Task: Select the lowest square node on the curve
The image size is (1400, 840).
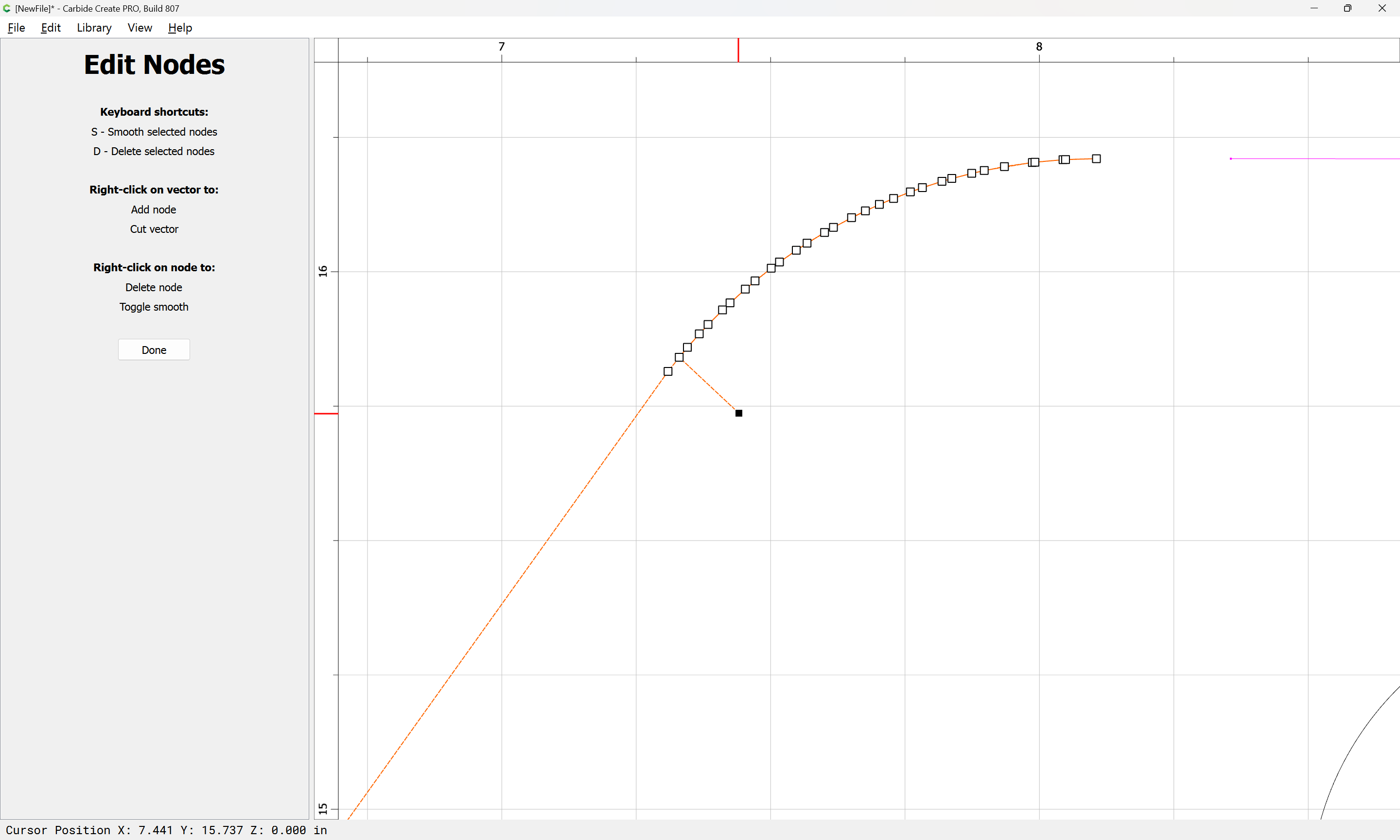Action: click(x=668, y=371)
